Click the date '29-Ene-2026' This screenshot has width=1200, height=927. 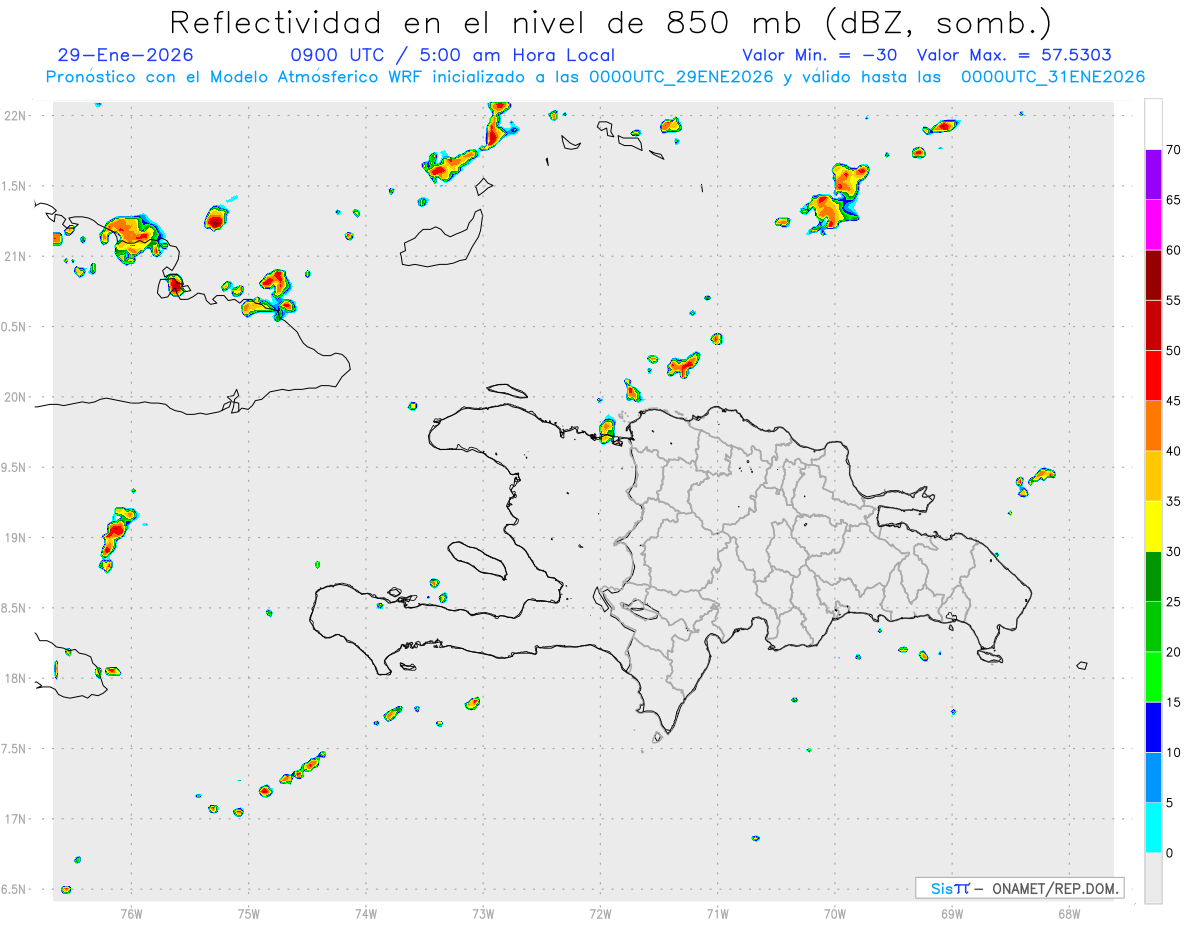tap(126, 55)
